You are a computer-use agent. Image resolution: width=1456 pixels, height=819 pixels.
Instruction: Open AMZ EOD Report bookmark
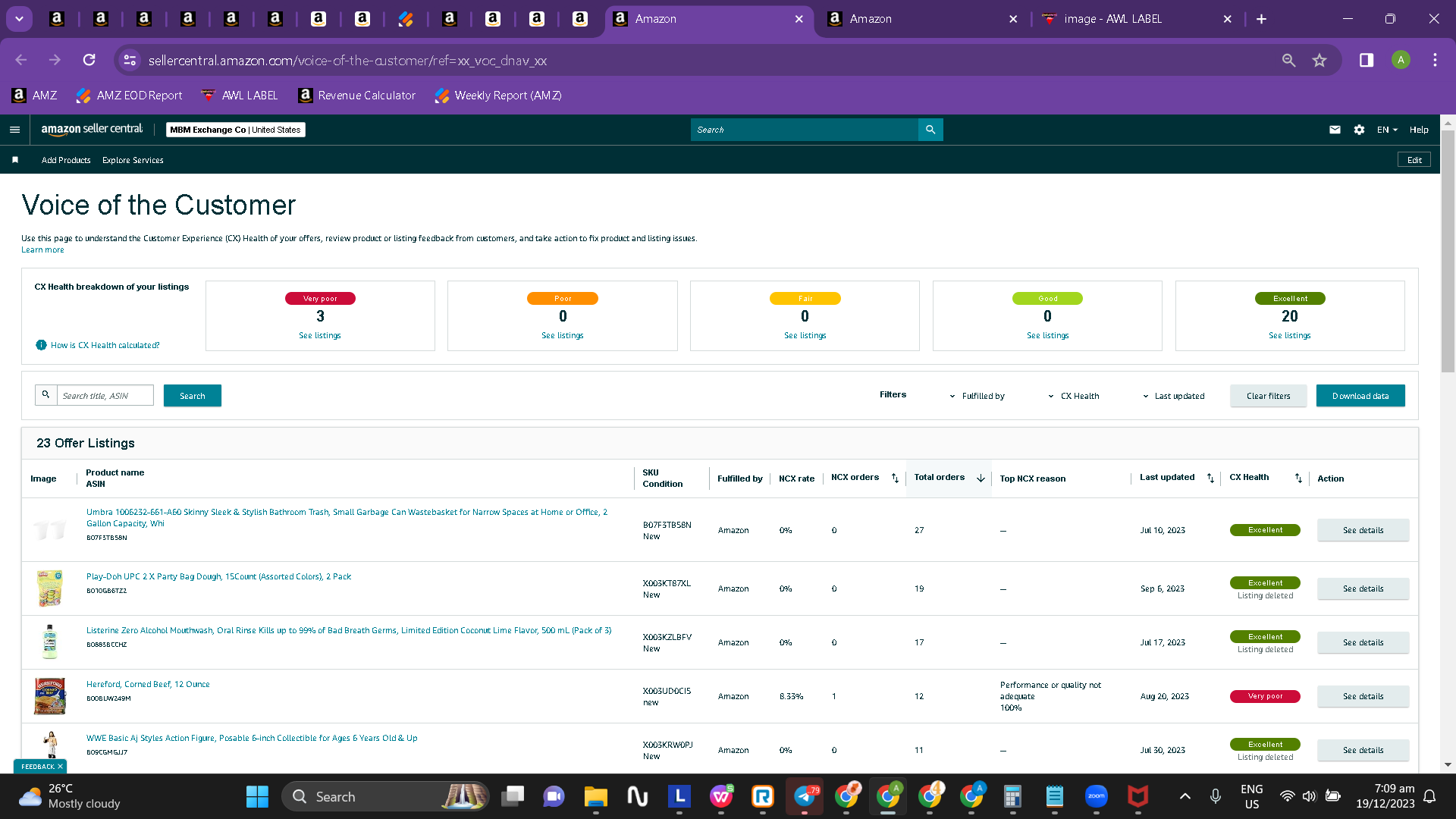point(130,96)
